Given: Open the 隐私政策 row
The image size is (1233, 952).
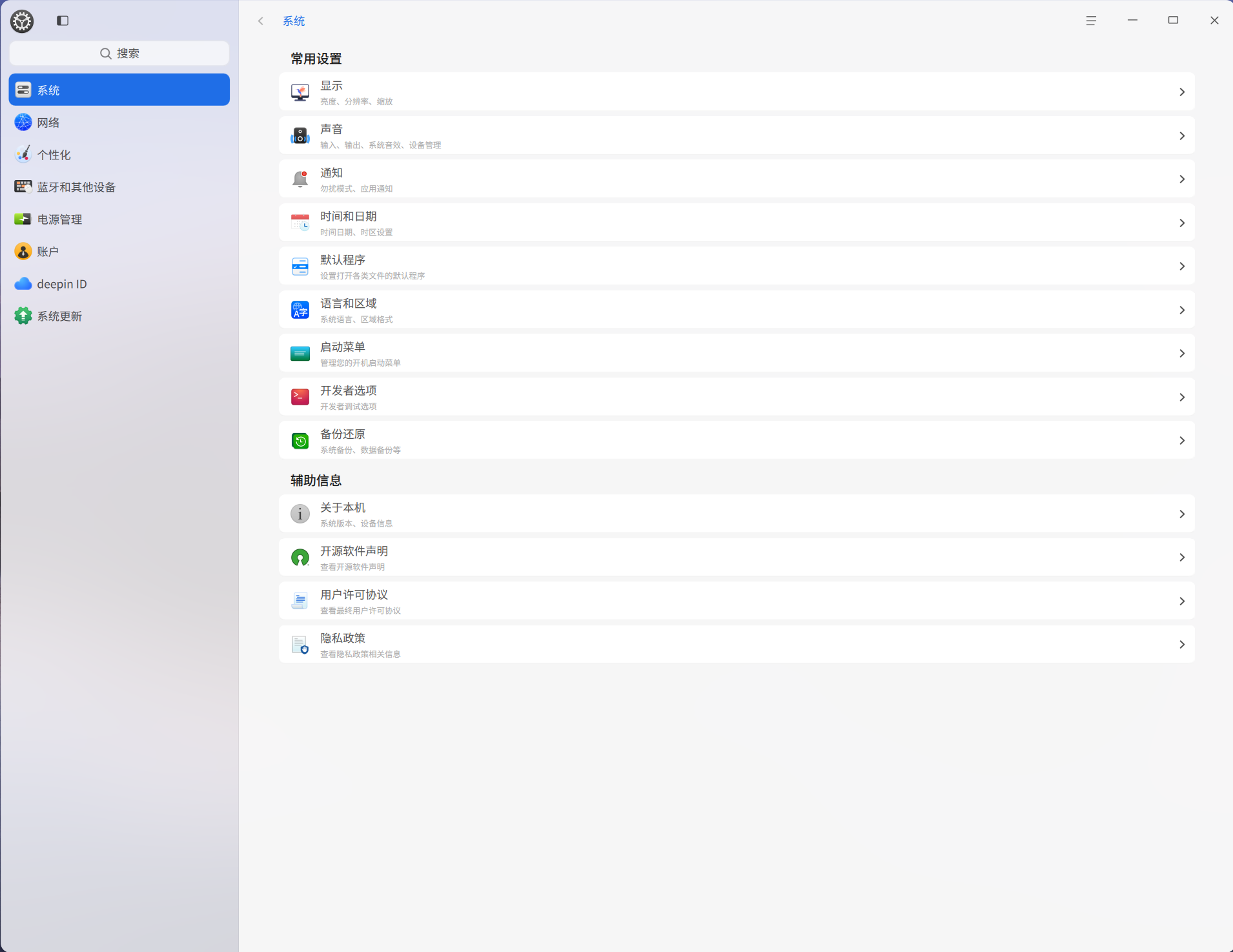Looking at the screenshot, I should pyautogui.click(x=737, y=645).
